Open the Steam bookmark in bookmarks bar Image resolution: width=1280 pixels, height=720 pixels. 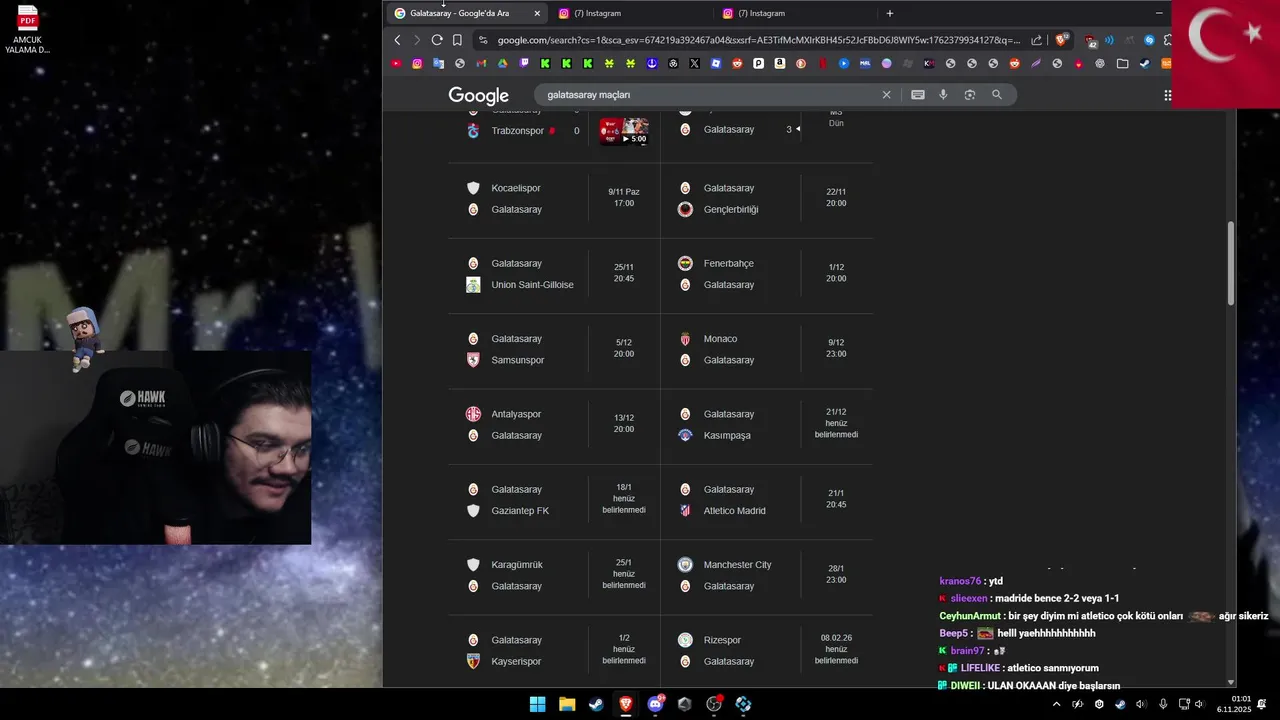pyautogui.click(x=1144, y=63)
